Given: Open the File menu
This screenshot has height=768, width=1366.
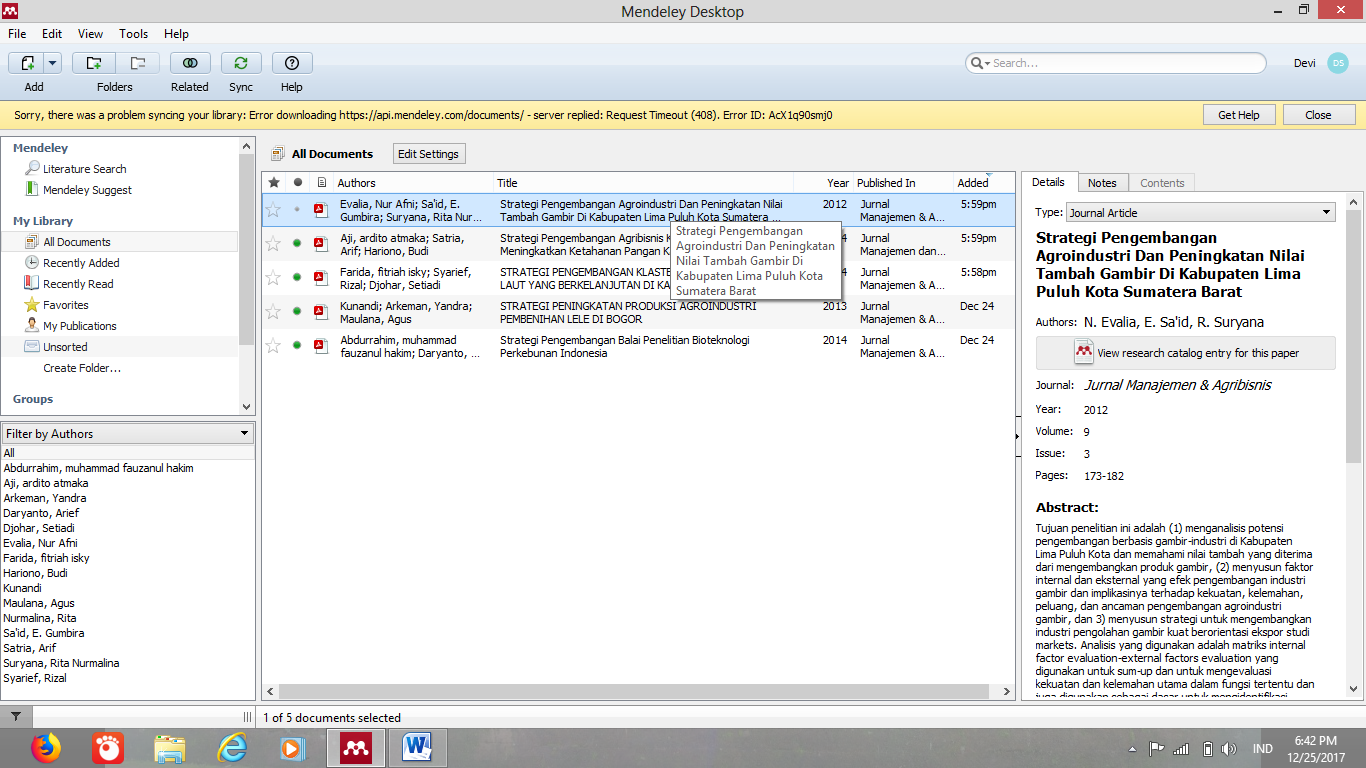Looking at the screenshot, I should pos(17,34).
